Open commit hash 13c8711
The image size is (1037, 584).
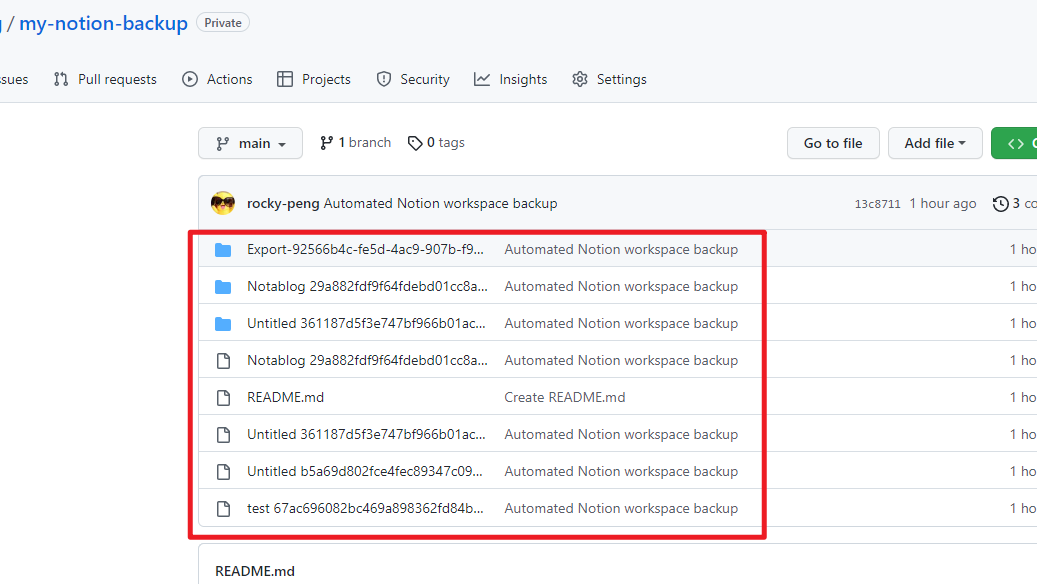[878, 204]
